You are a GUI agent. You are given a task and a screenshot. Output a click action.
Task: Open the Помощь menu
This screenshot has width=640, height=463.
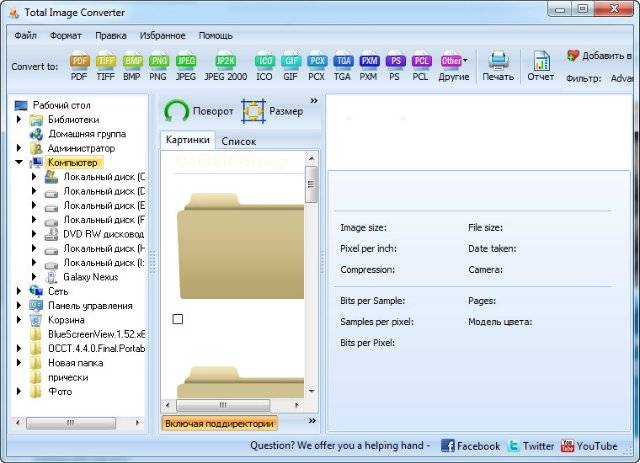point(216,36)
